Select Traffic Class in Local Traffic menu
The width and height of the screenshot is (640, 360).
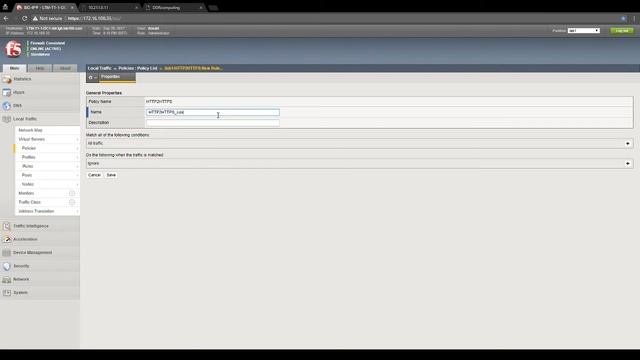click(29, 202)
